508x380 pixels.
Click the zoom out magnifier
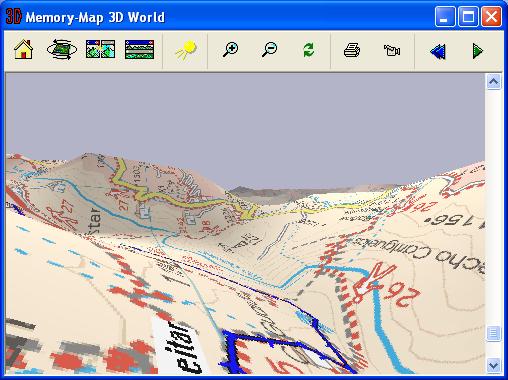[x=269, y=50]
